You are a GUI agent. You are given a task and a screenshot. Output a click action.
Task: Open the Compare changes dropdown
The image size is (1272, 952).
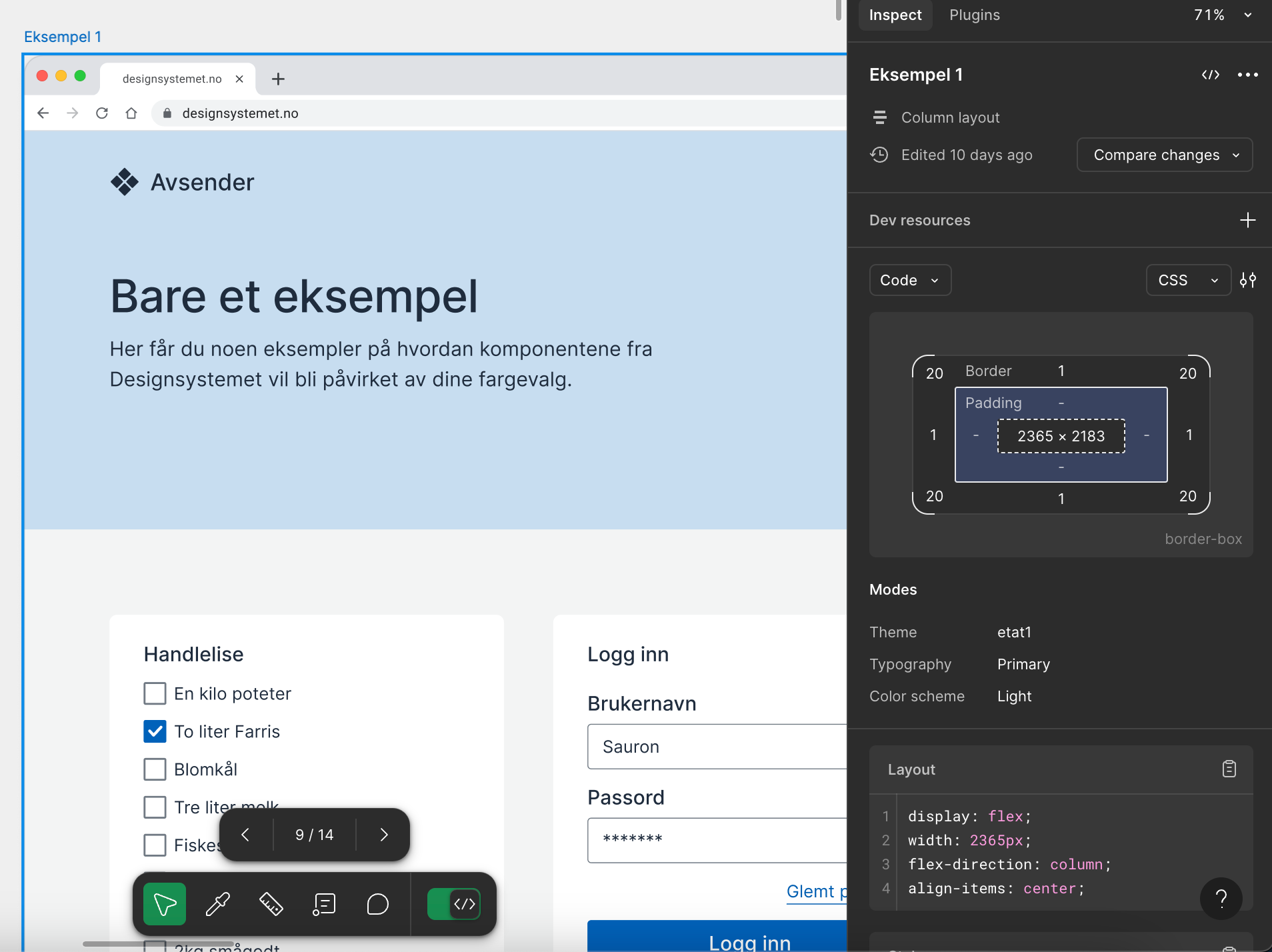(1164, 155)
